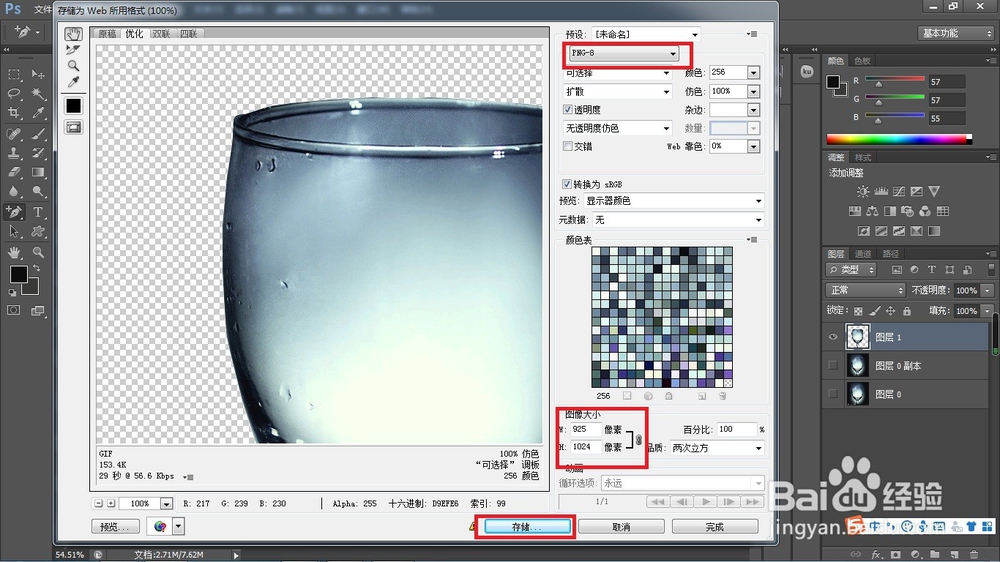Open the 品质 两次立方 dropdown

717,448
